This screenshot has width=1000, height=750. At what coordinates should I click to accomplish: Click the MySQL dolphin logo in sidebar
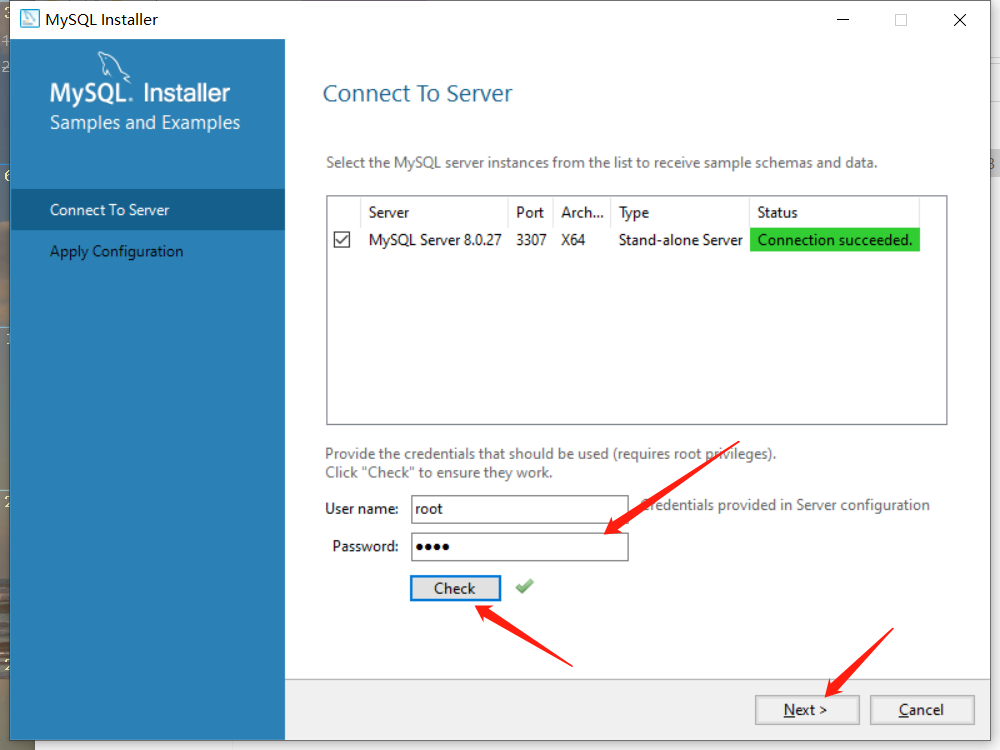pos(114,66)
